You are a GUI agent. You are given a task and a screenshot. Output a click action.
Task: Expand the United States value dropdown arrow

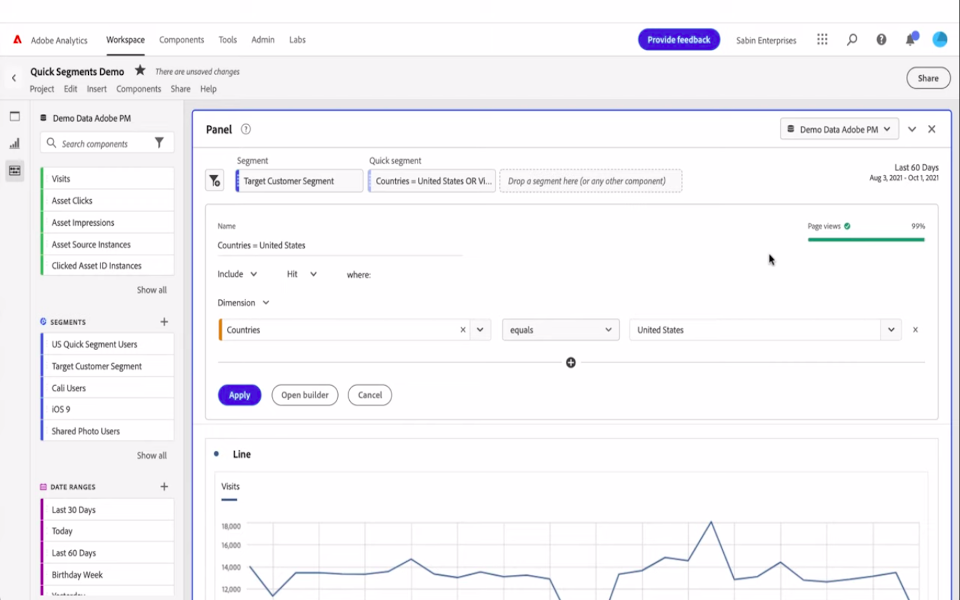(891, 329)
